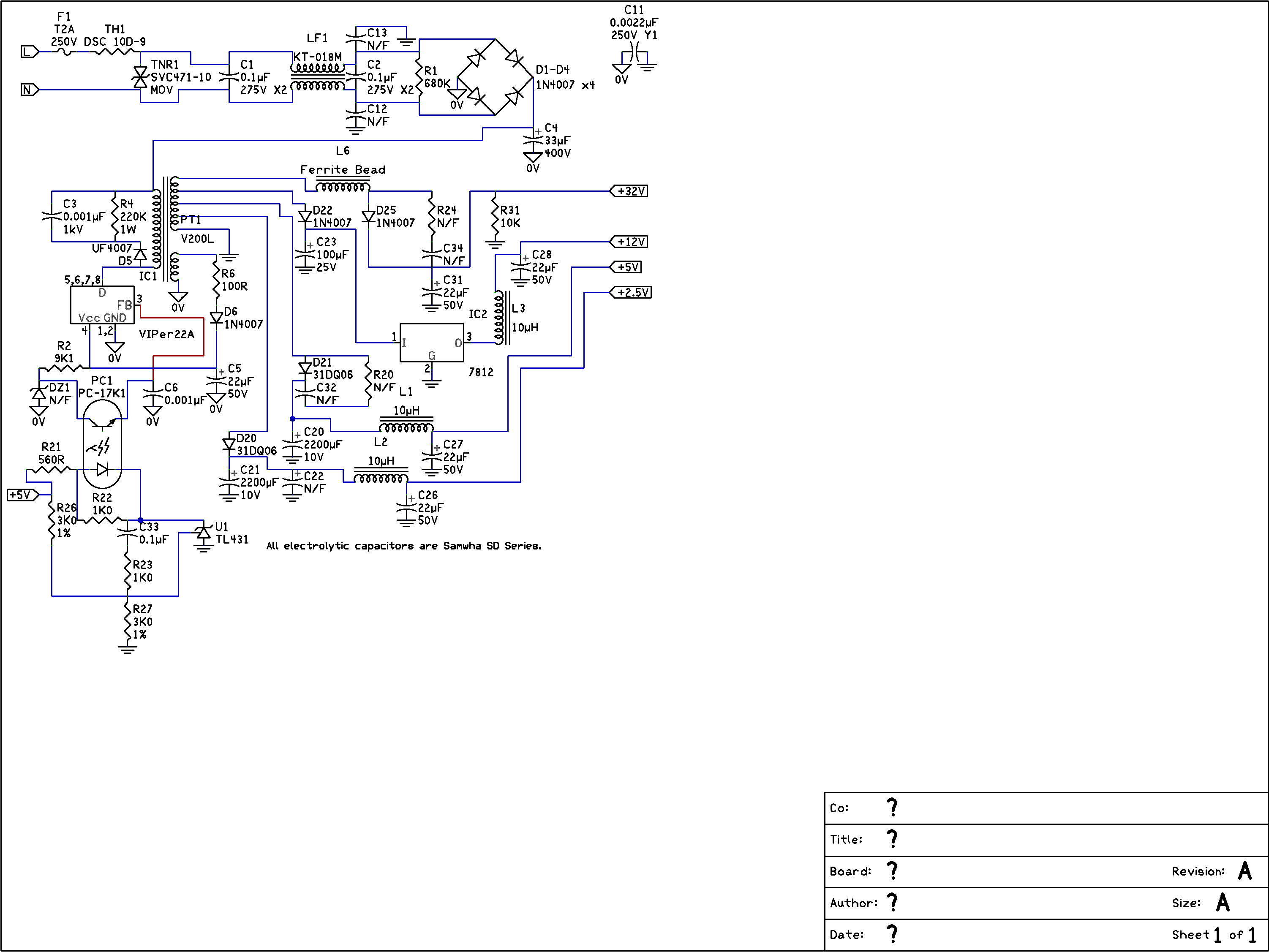The height and width of the screenshot is (952, 1269).
Task: Select the D21 31DQ06 diode
Action: click(305, 368)
